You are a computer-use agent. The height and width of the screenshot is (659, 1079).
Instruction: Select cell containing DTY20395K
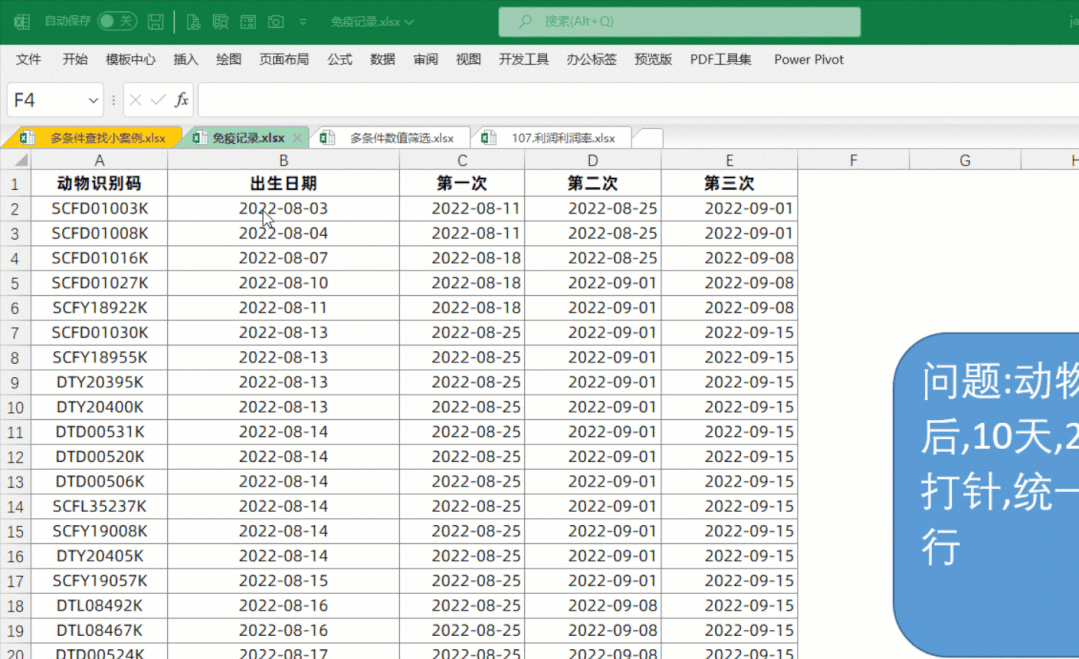tap(99, 382)
